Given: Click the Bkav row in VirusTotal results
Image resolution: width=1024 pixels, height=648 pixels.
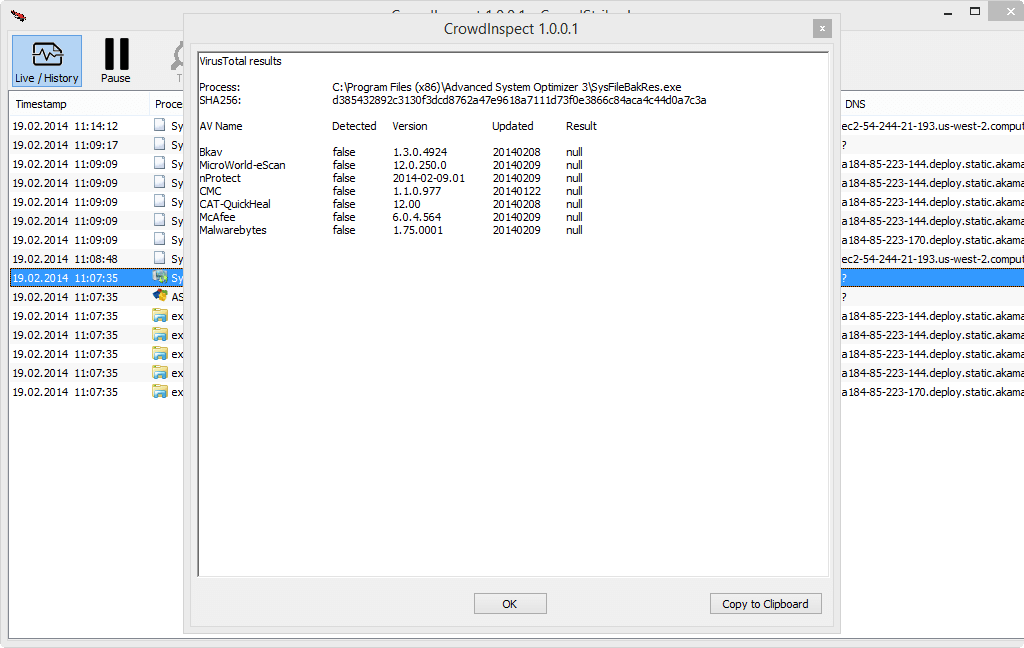Looking at the screenshot, I should click(x=391, y=152).
